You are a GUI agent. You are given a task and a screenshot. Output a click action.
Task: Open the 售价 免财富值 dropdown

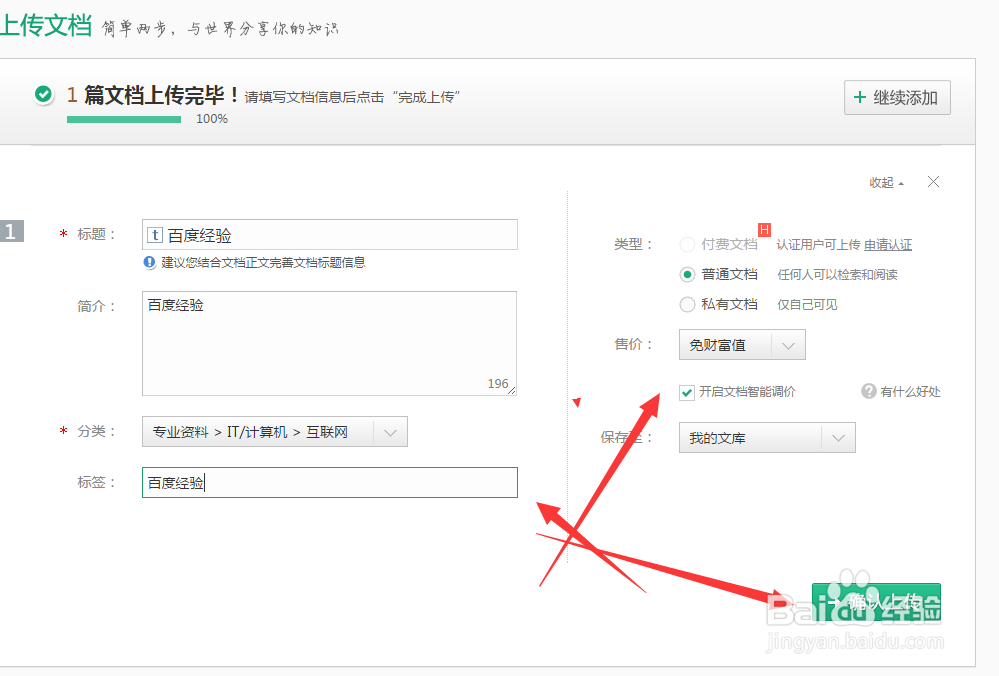[x=742, y=345]
